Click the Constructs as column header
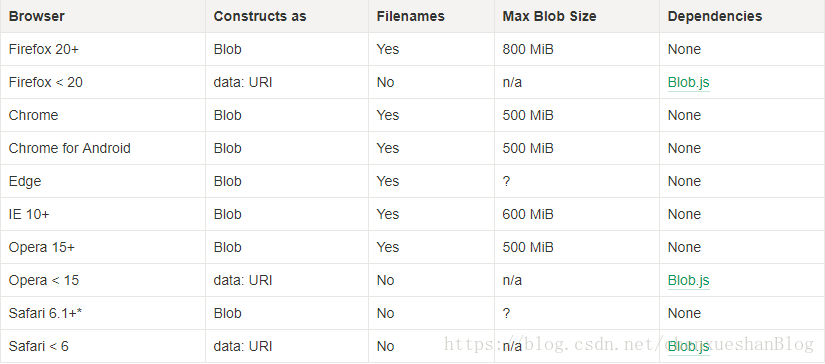Image resolution: width=825 pixels, height=364 pixels. pyautogui.click(x=260, y=16)
